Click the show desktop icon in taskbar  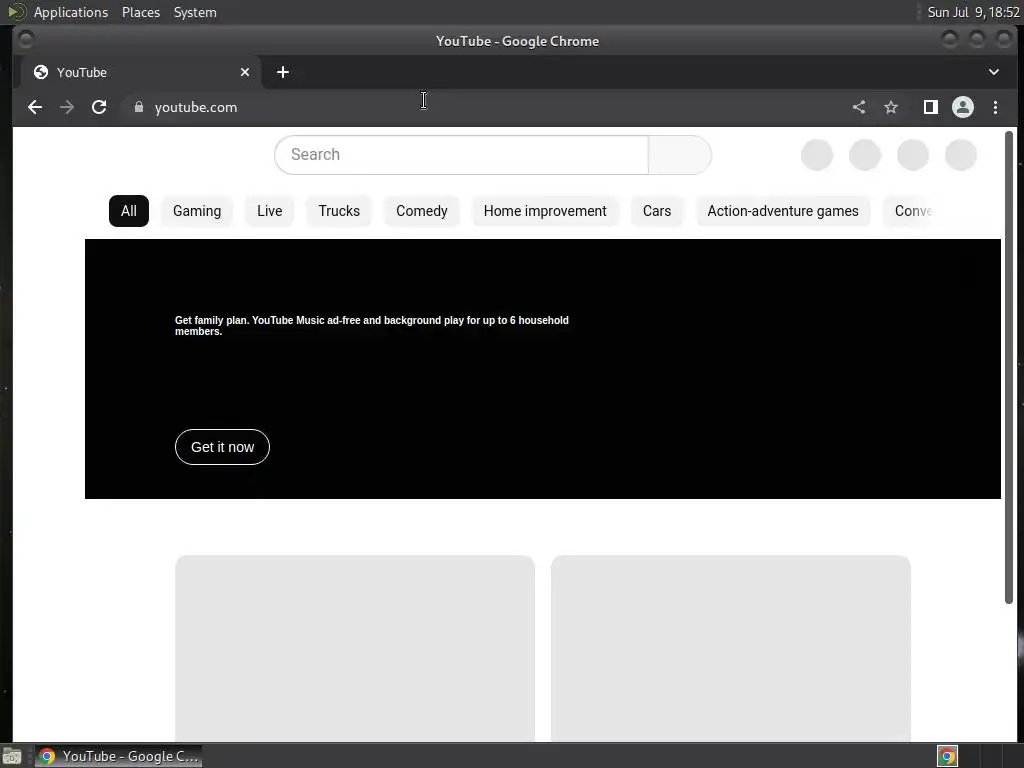click(x=12, y=756)
